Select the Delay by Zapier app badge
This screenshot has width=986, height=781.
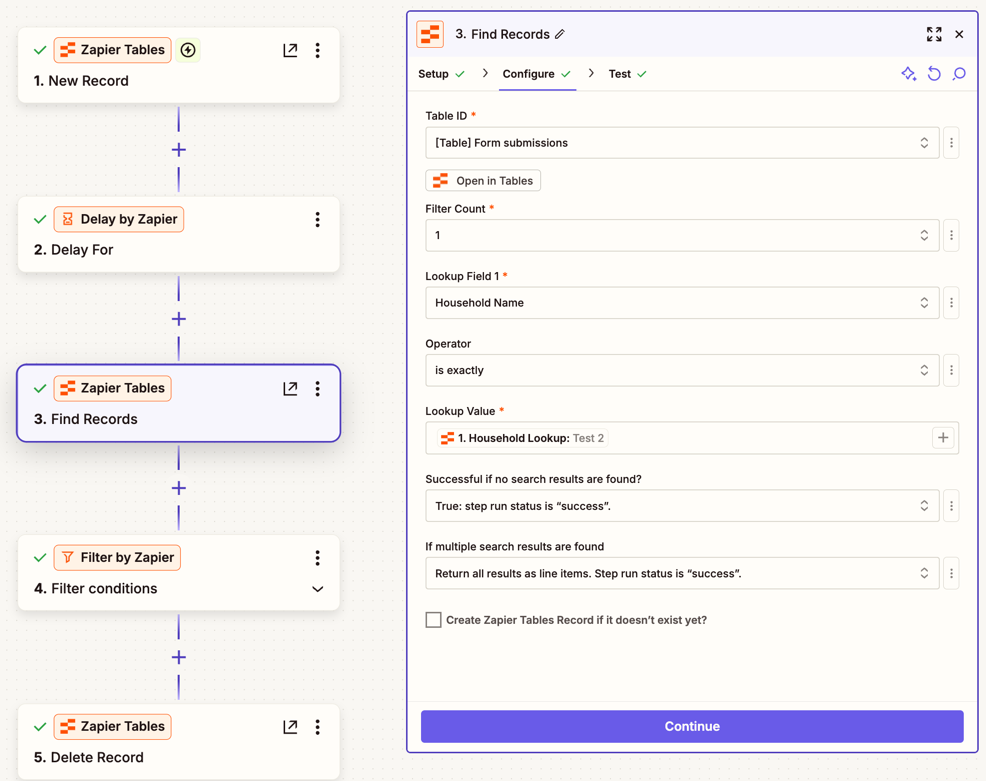pyautogui.click(x=119, y=219)
